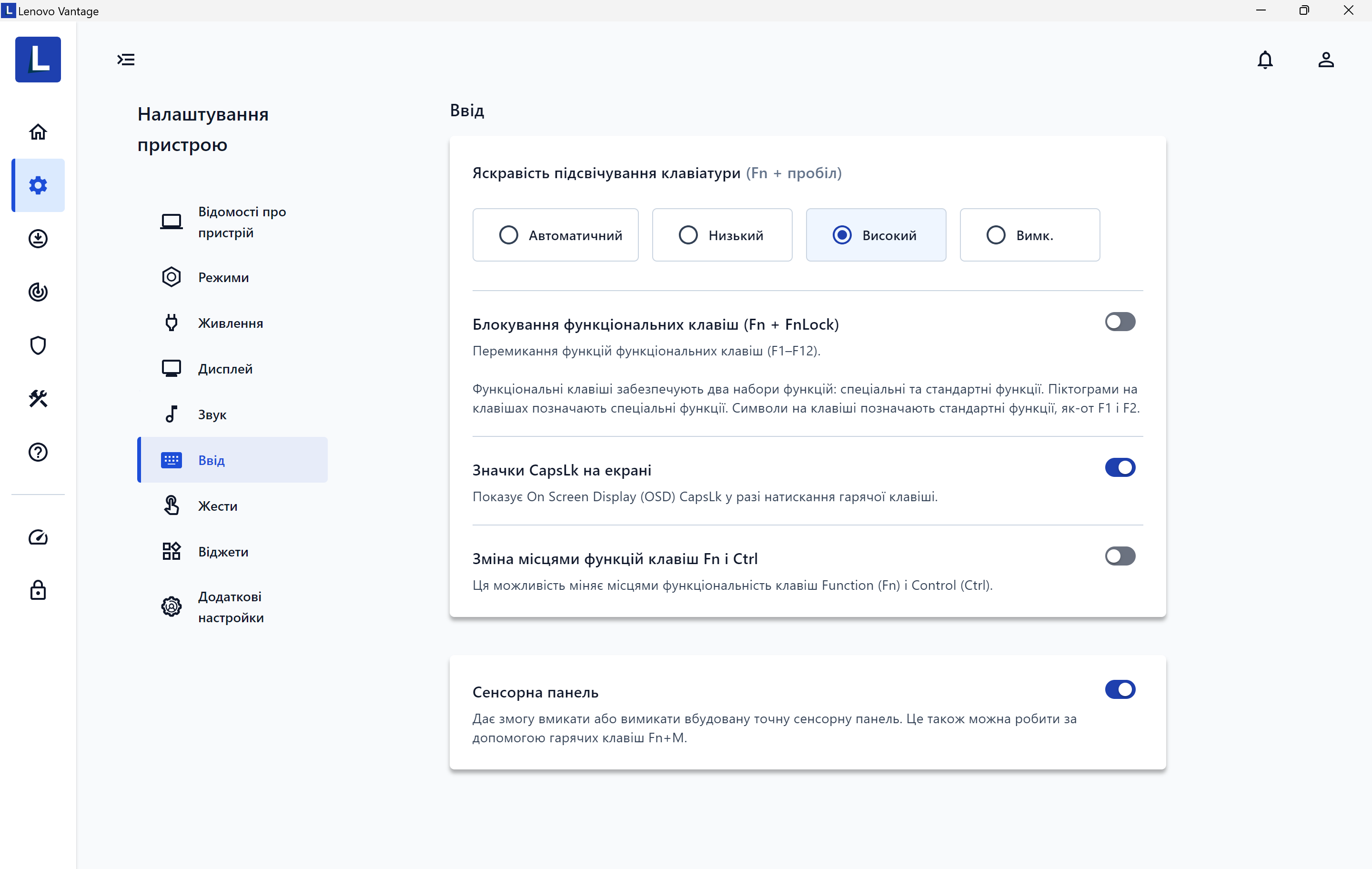Viewport: 1372px width, 869px height.
Task: Open the hardware tools wrench icon
Action: tap(38, 398)
